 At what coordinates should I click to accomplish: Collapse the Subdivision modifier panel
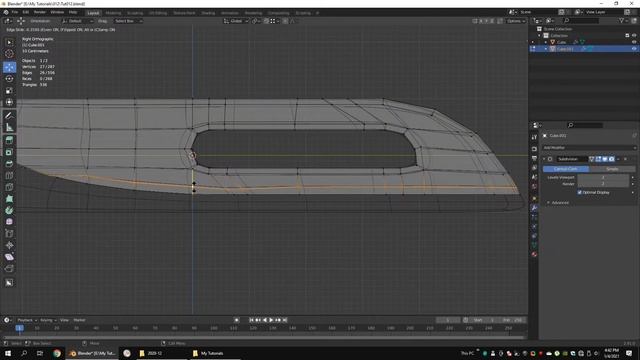[544, 159]
